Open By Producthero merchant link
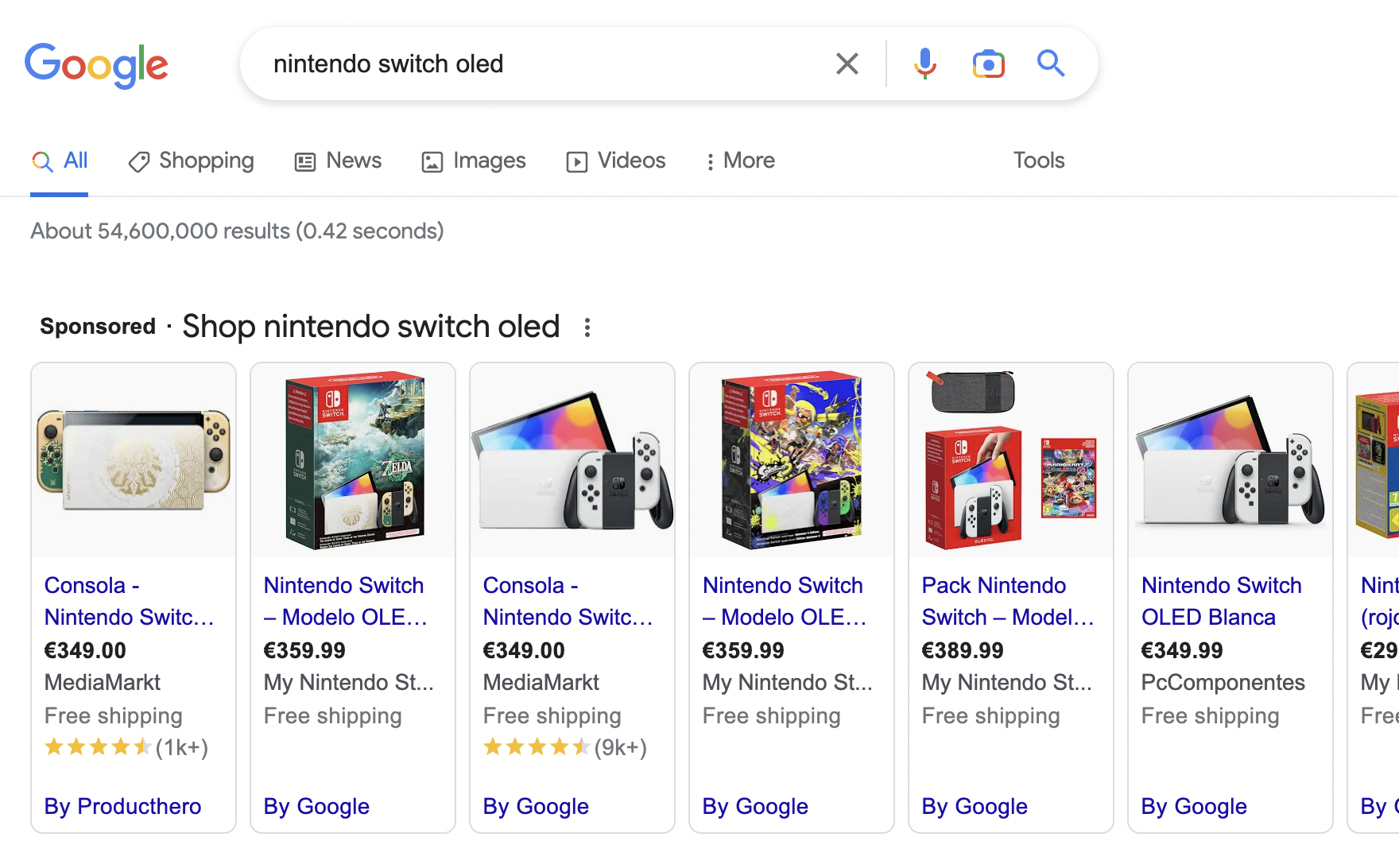 (x=122, y=806)
